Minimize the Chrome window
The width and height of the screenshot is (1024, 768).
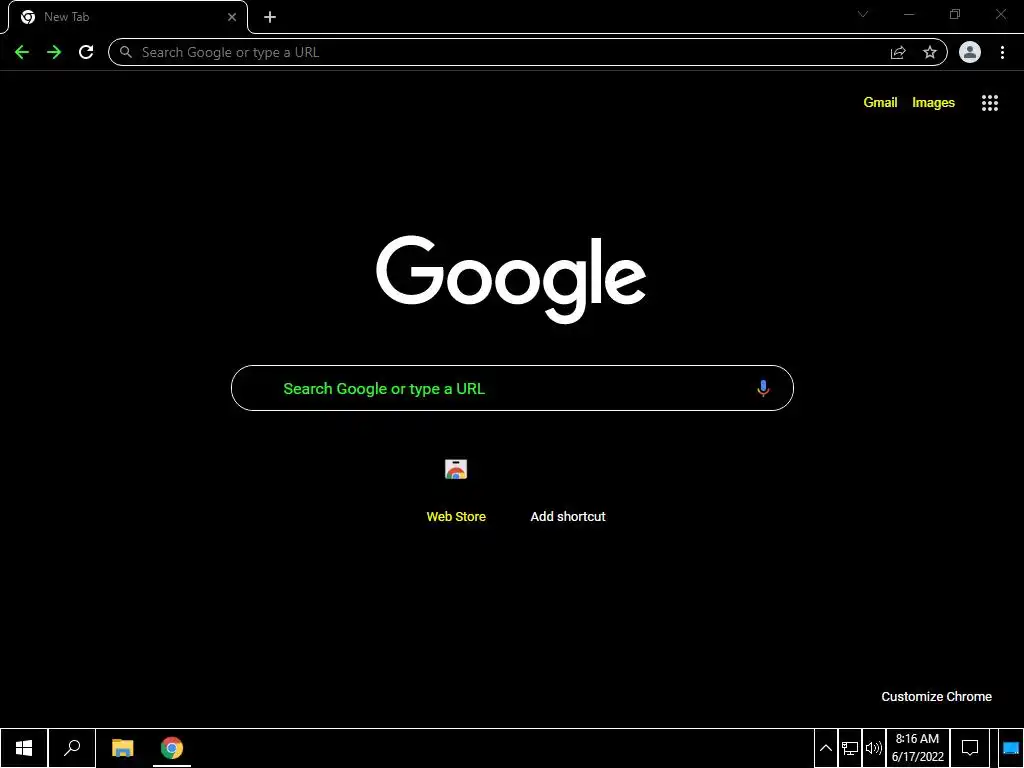(909, 14)
